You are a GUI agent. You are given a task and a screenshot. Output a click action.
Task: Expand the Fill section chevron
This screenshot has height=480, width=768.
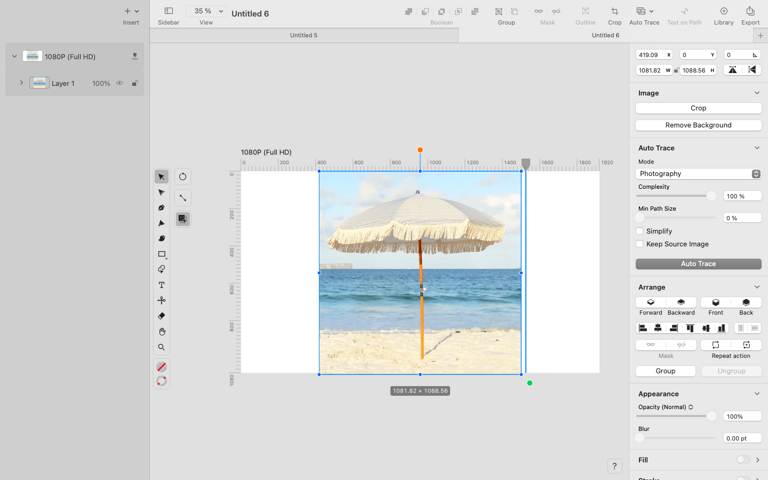click(x=757, y=459)
